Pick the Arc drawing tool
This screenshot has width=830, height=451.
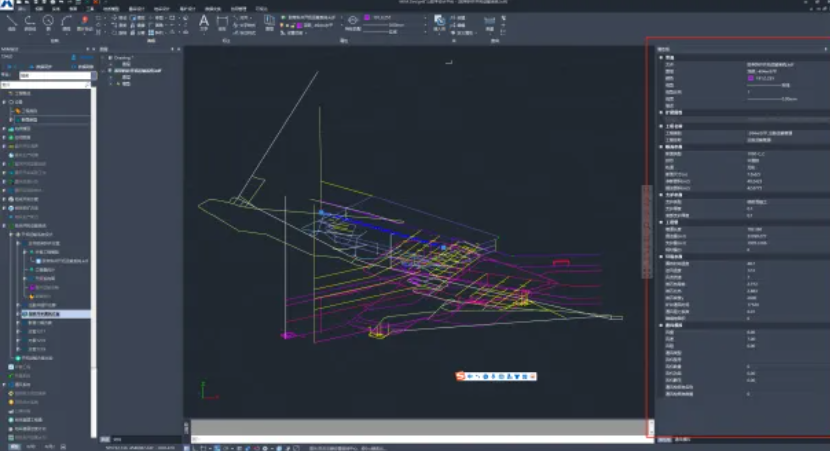click(66, 22)
